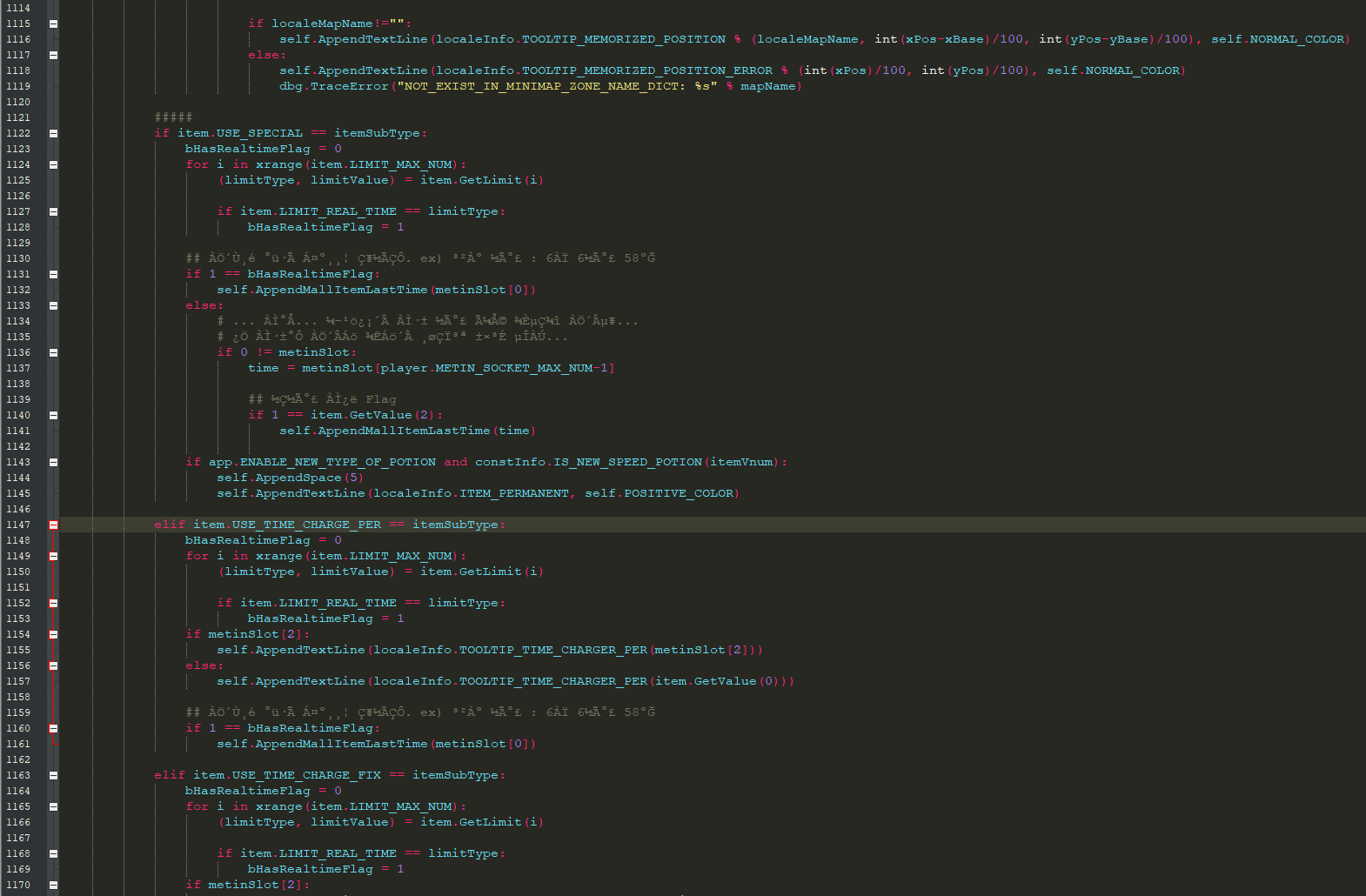Image resolution: width=1366 pixels, height=896 pixels.
Task: Click 'metinSlot[2]' condition on line 1154
Action: (x=255, y=634)
